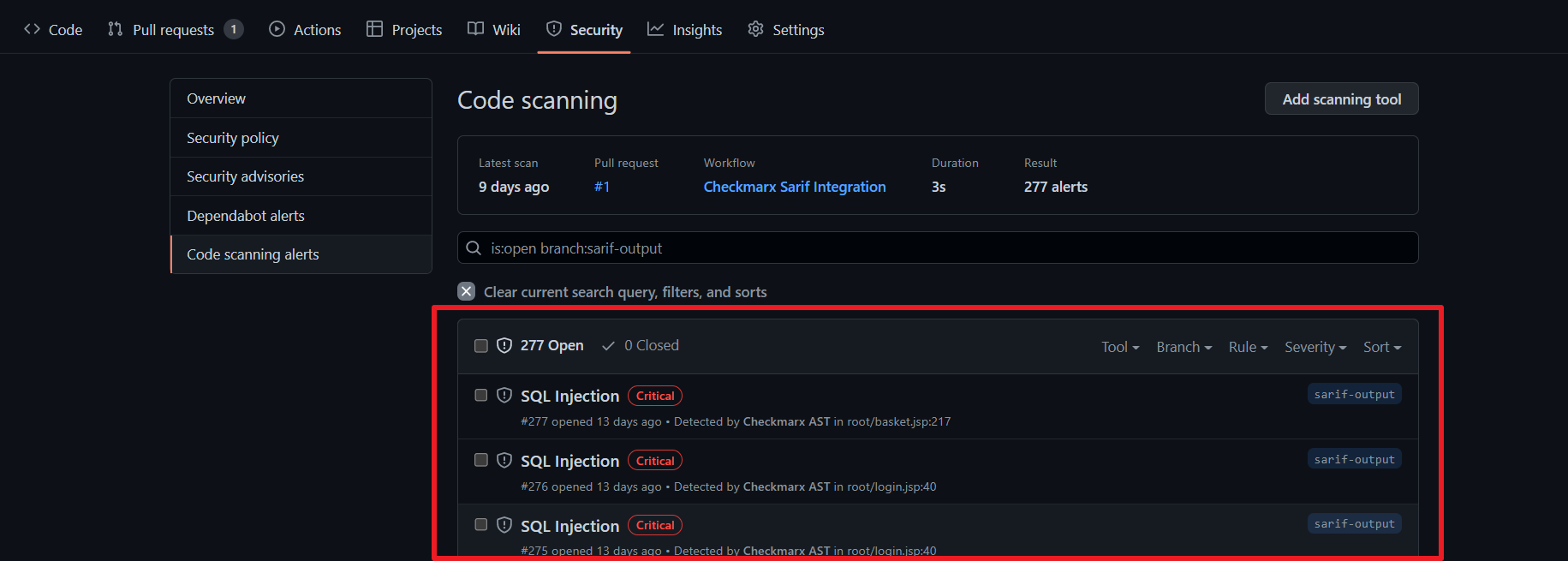Click the Projects table icon

[374, 29]
